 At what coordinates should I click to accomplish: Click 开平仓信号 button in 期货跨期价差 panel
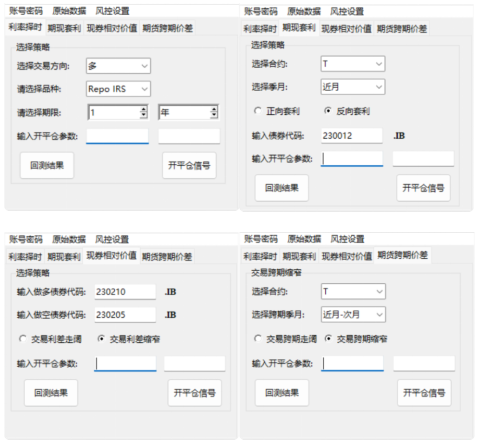pos(424,393)
